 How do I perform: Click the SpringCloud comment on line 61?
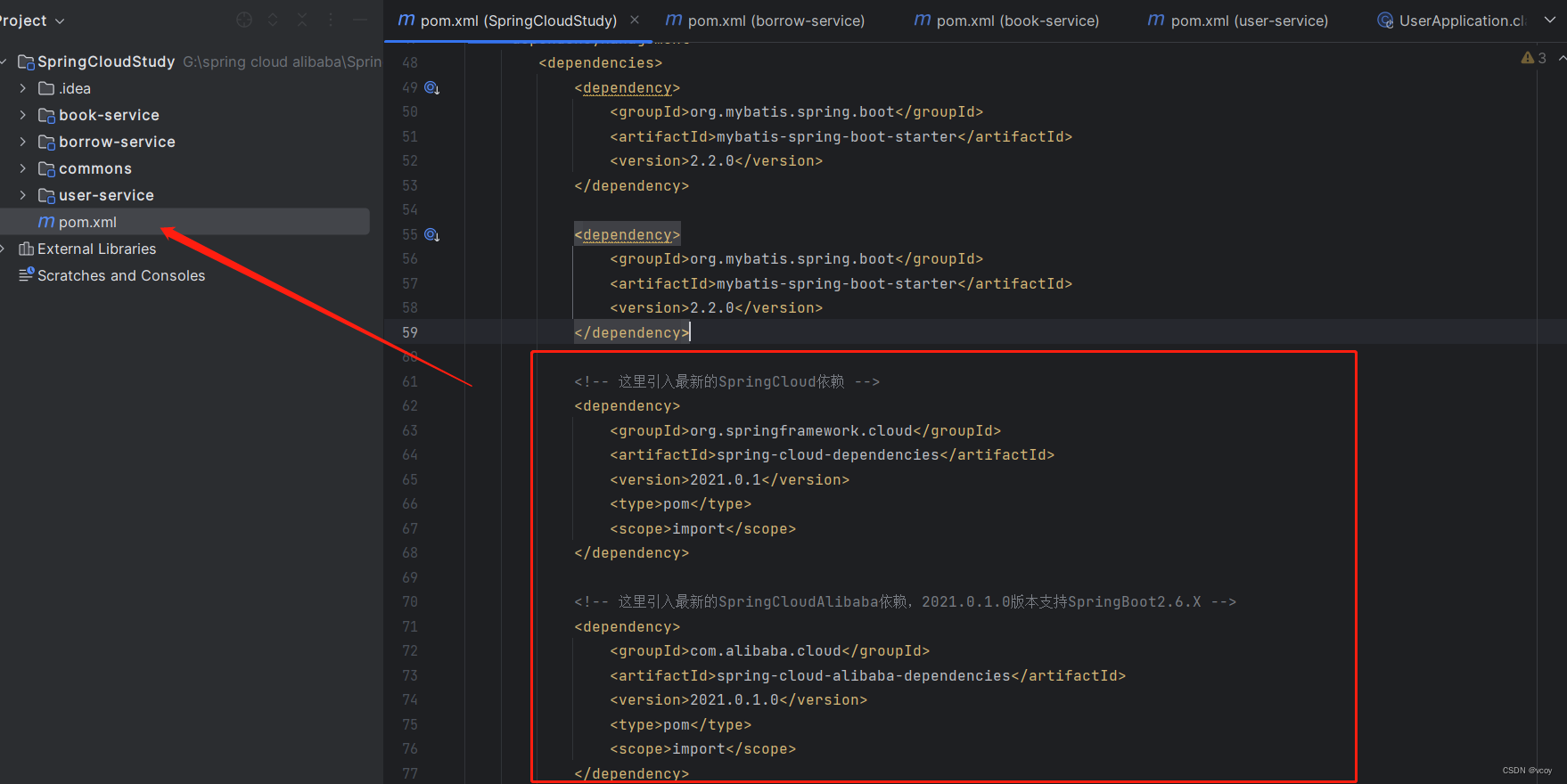click(x=726, y=381)
